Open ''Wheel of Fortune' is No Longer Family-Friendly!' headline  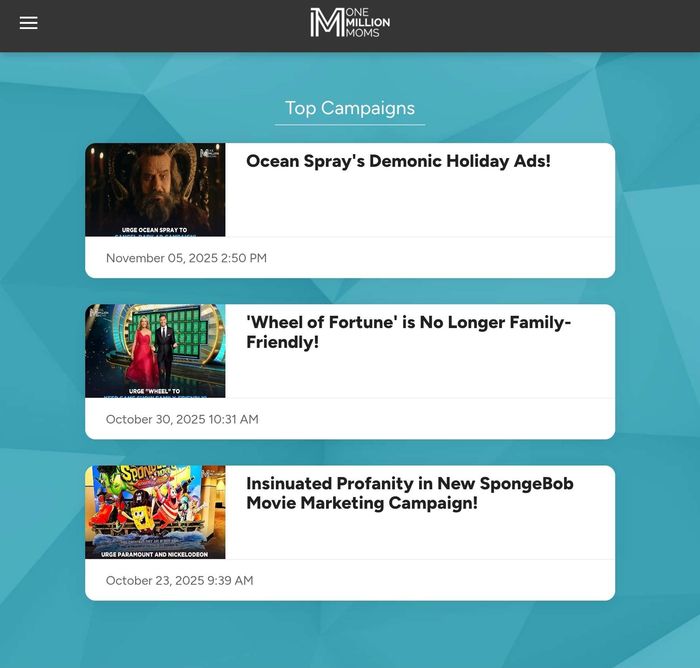408,332
